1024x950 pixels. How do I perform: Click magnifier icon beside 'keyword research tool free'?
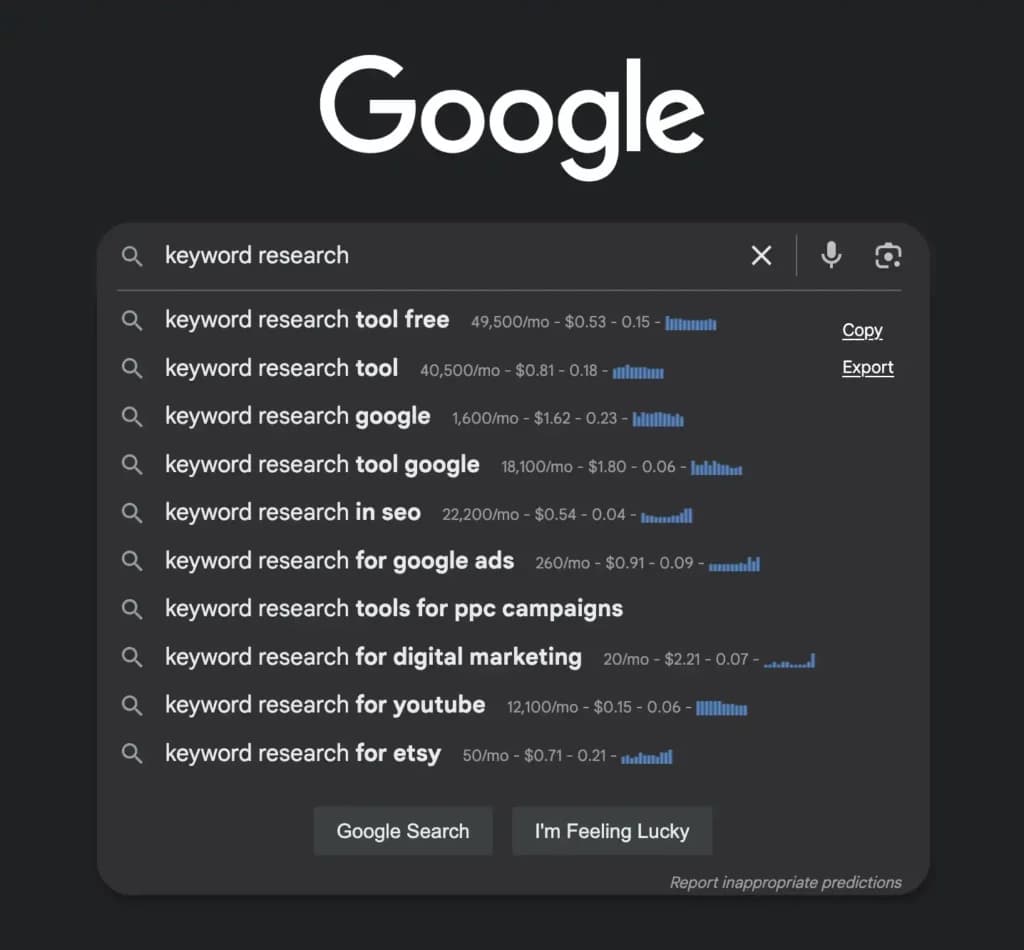[x=132, y=321]
